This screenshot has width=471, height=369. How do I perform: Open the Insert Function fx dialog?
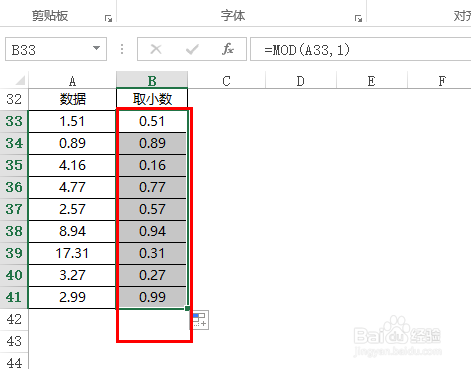tap(228, 49)
